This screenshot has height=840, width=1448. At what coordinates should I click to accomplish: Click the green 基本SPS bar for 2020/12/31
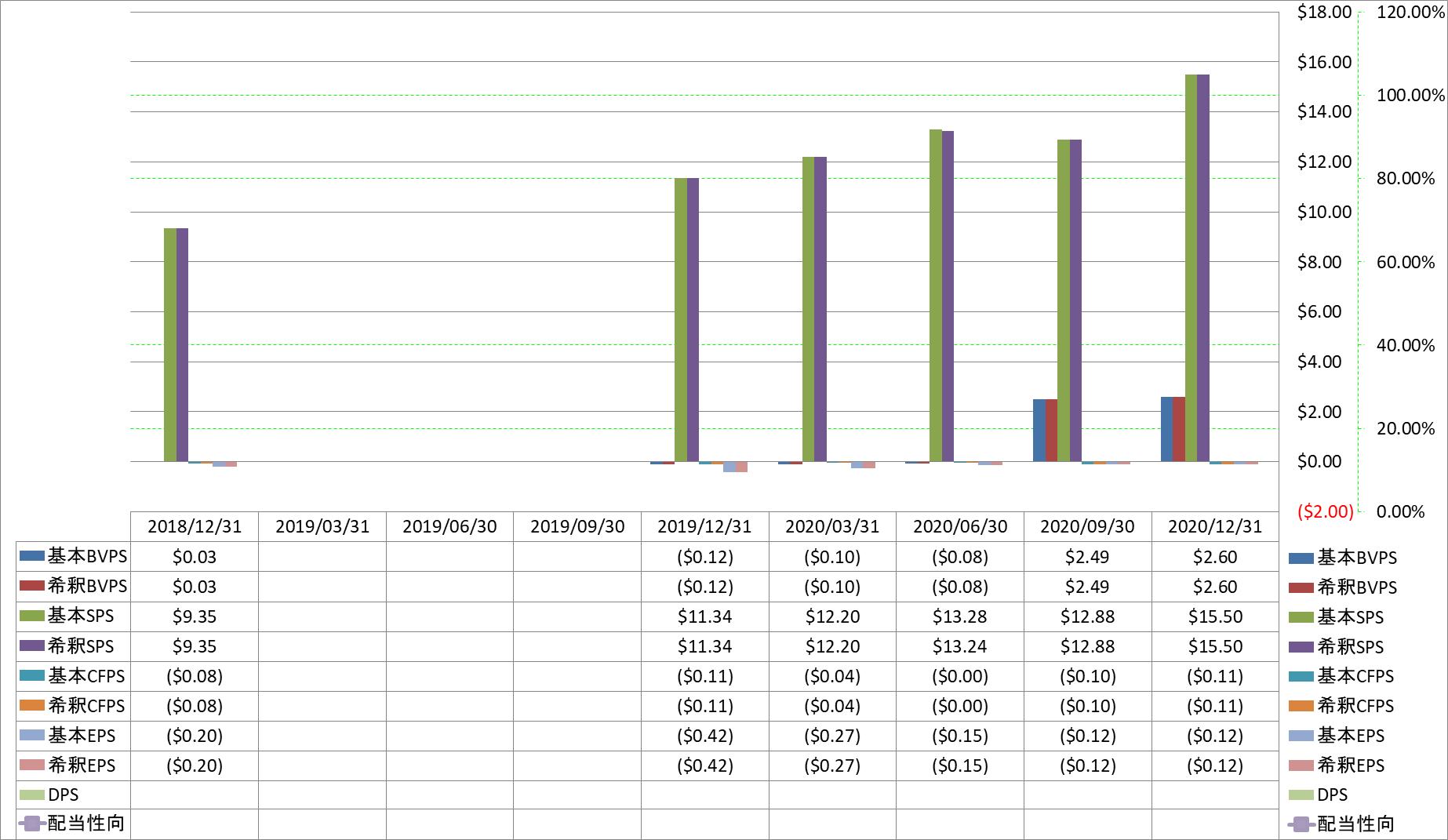1191,267
